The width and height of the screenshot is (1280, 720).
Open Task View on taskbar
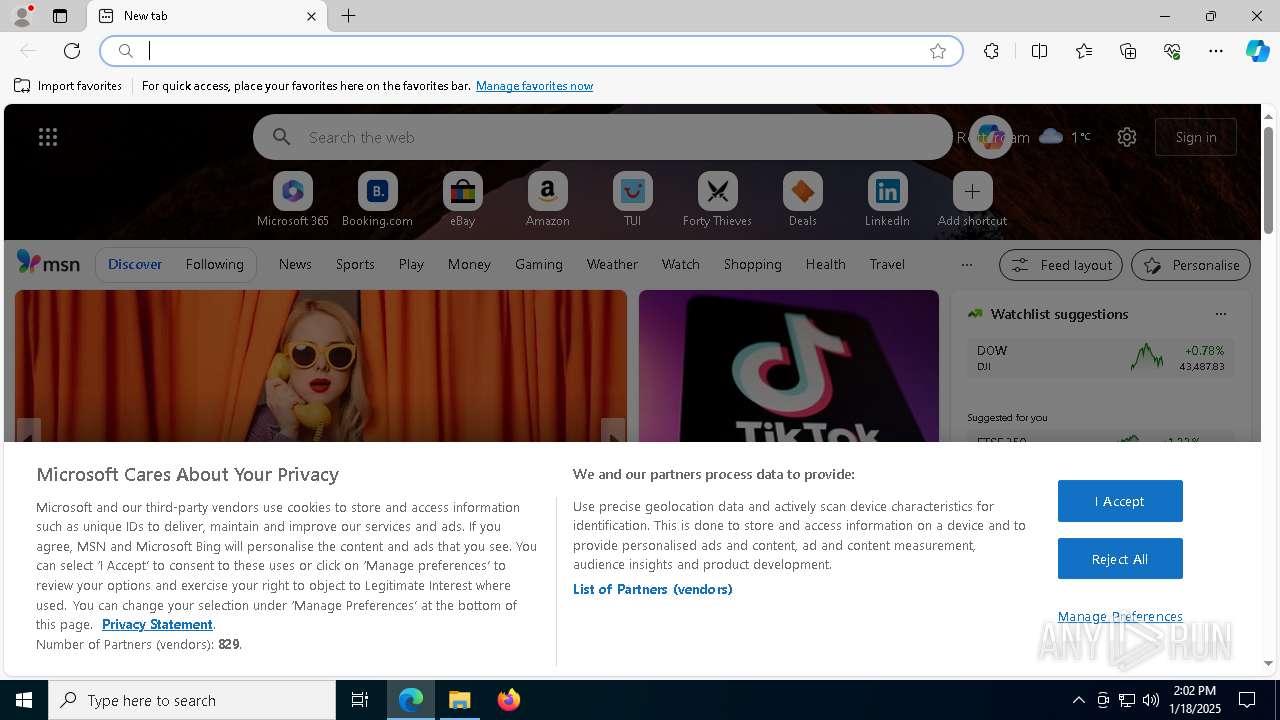point(360,700)
